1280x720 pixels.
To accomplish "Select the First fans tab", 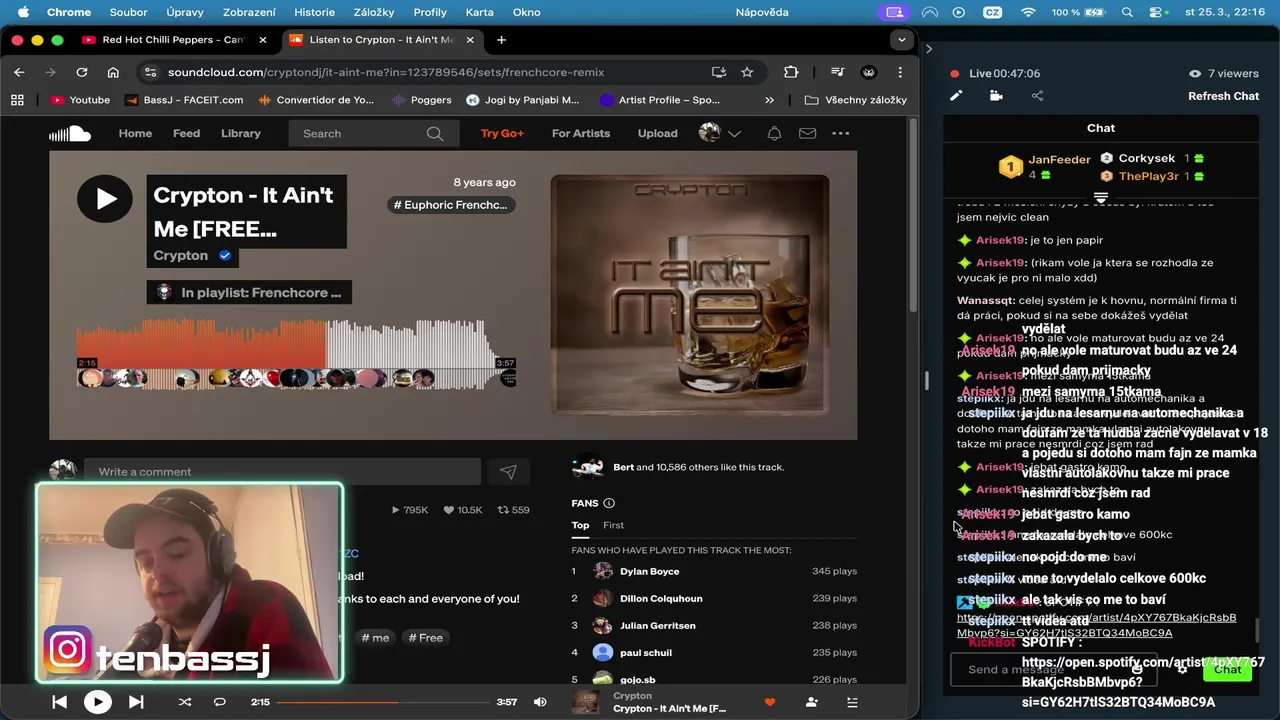I will pos(613,525).
